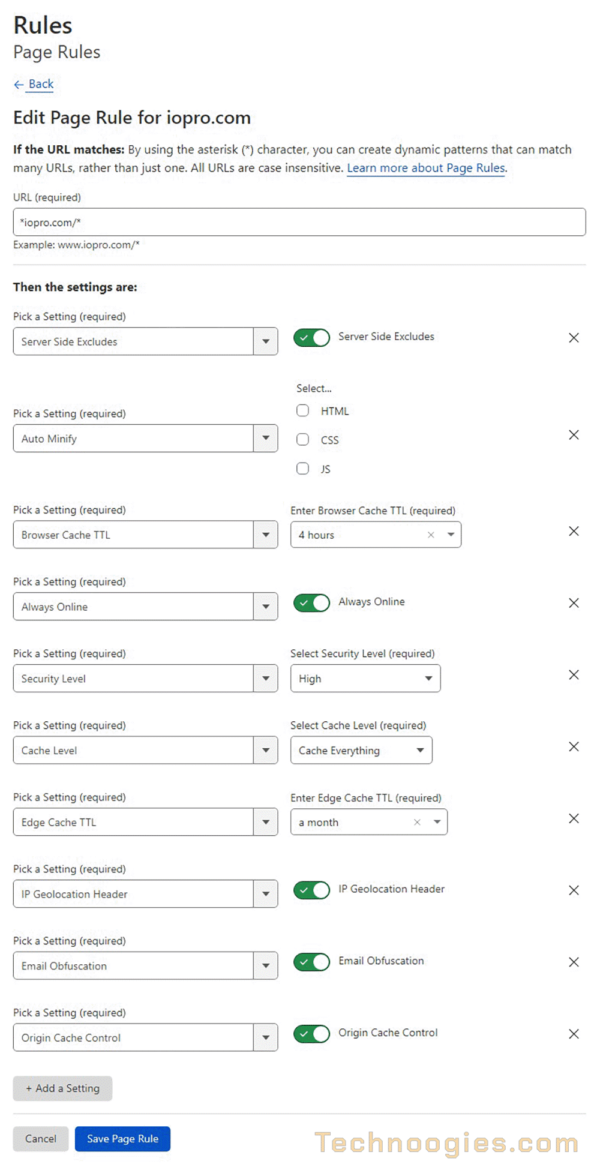Image resolution: width=600 pixels, height=1173 pixels.
Task: Disable the Server Side Excludes toggle
Action: [x=311, y=337]
